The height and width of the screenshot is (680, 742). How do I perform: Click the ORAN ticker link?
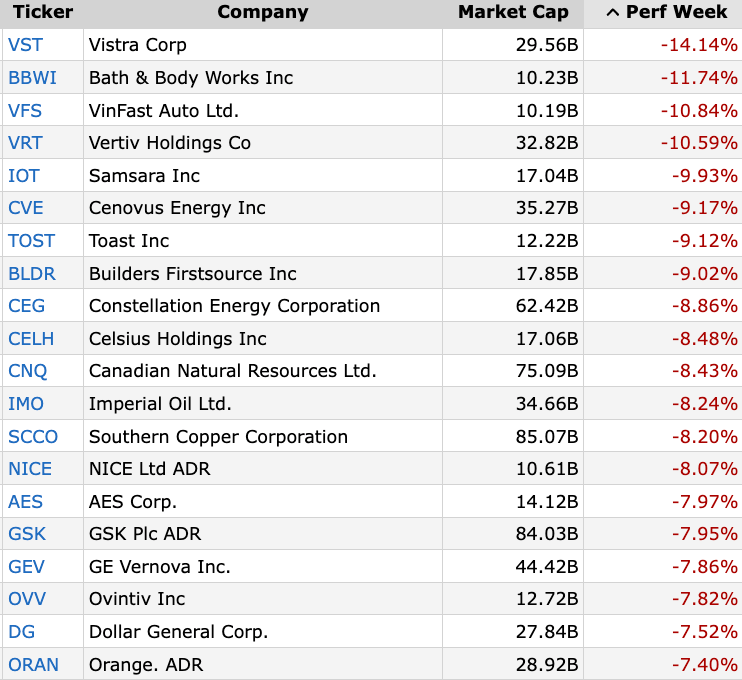(33, 665)
